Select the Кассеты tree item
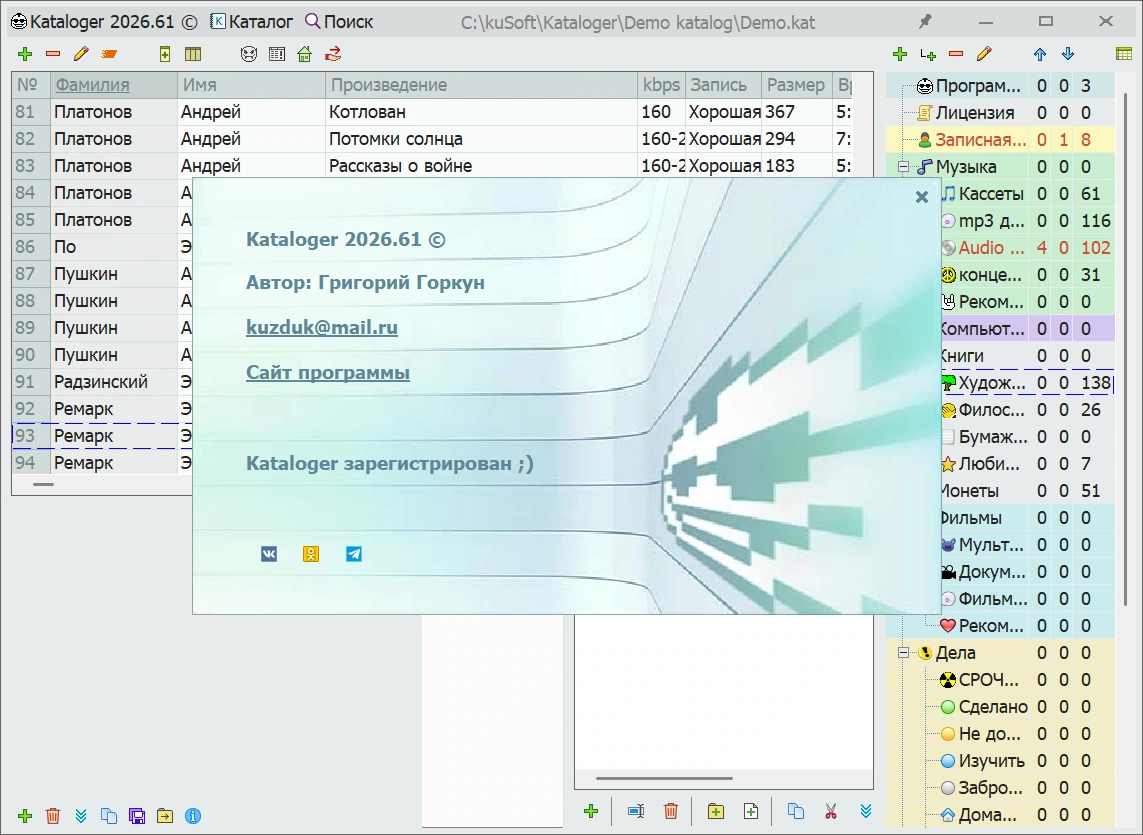 pyautogui.click(x=991, y=194)
